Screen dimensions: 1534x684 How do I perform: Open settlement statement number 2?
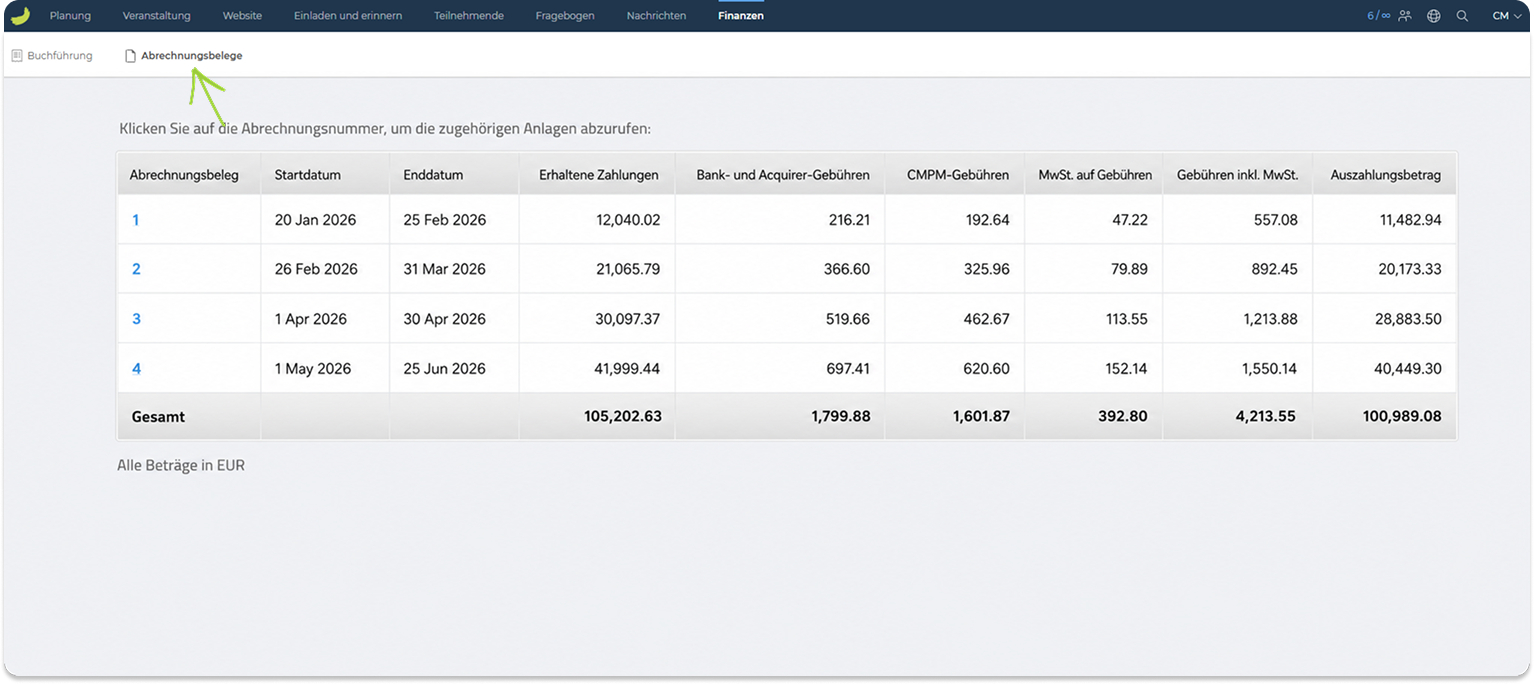pos(136,269)
